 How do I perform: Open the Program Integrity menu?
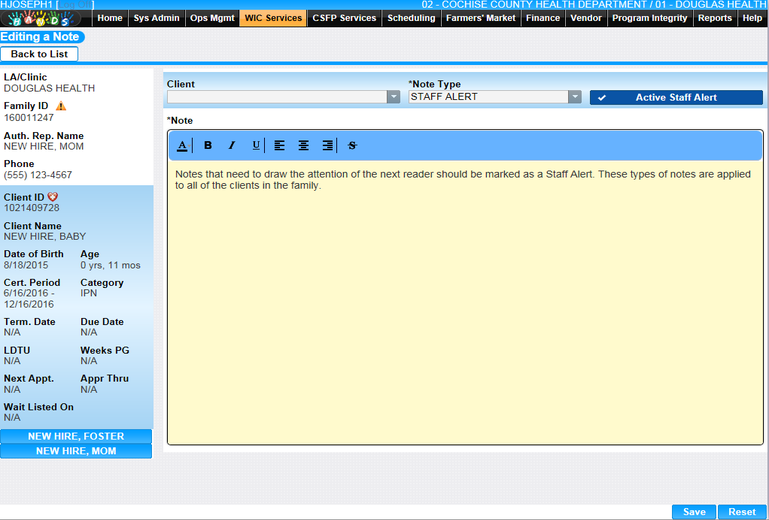pyautogui.click(x=650, y=18)
